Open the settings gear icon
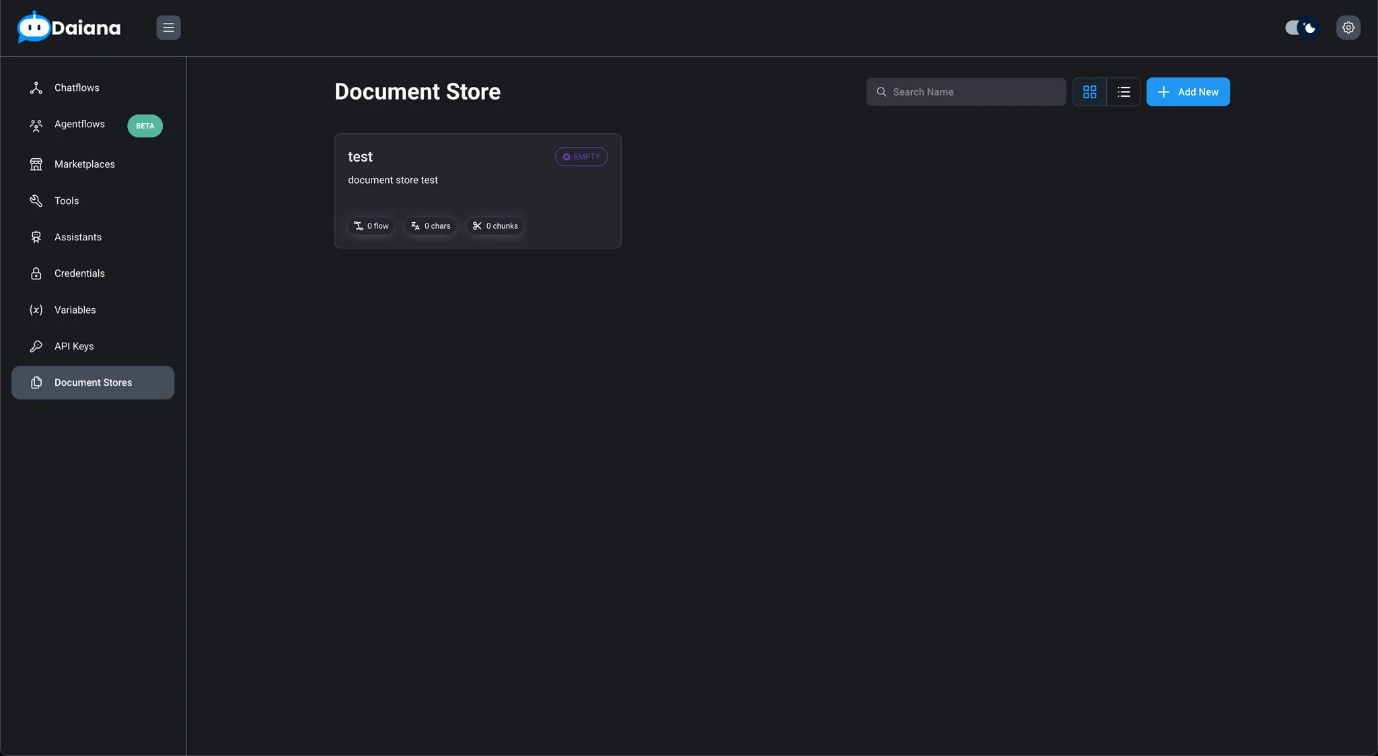Image resolution: width=1378 pixels, height=756 pixels. coord(1348,28)
